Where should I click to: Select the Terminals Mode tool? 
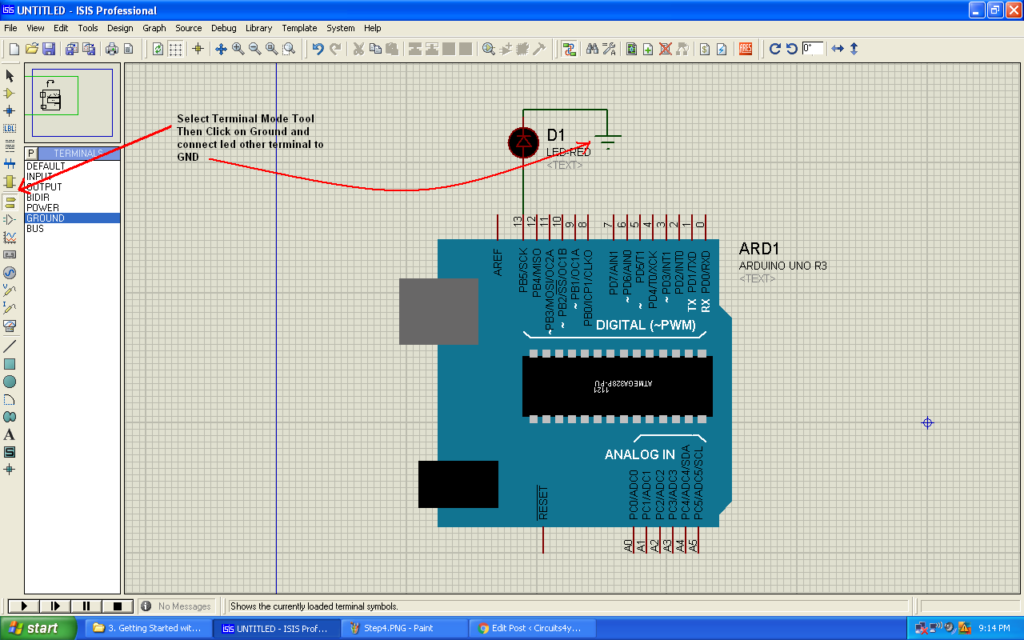(9, 202)
